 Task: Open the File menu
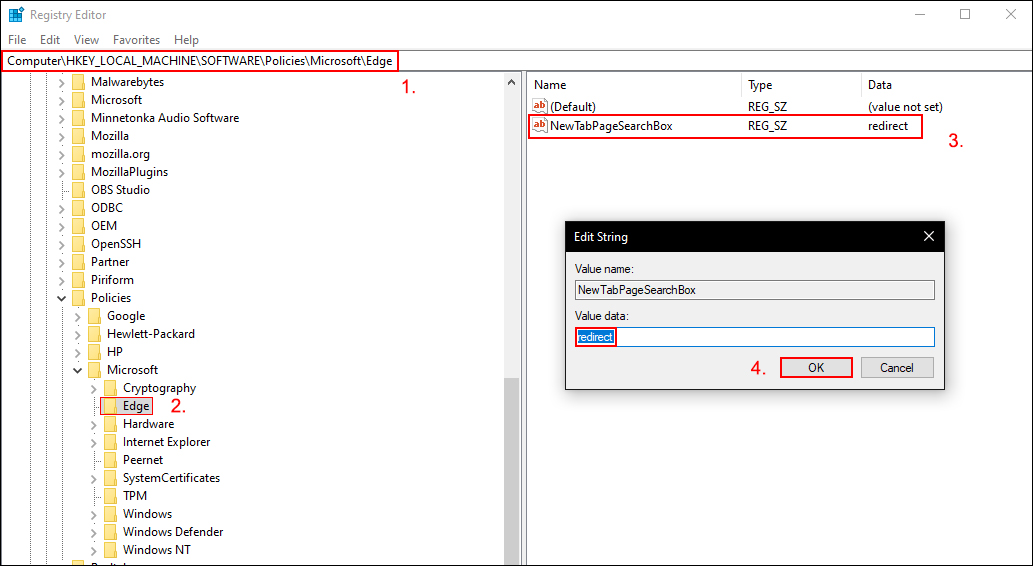click(x=17, y=40)
